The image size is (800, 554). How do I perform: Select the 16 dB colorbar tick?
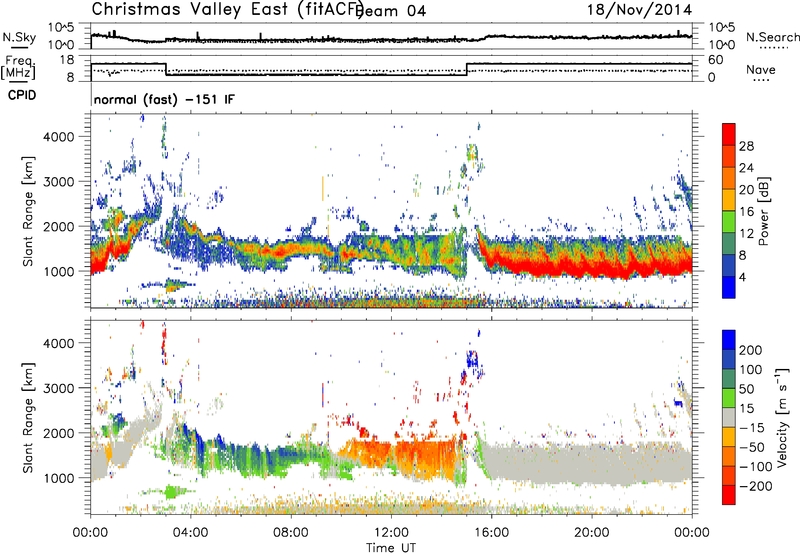(746, 212)
